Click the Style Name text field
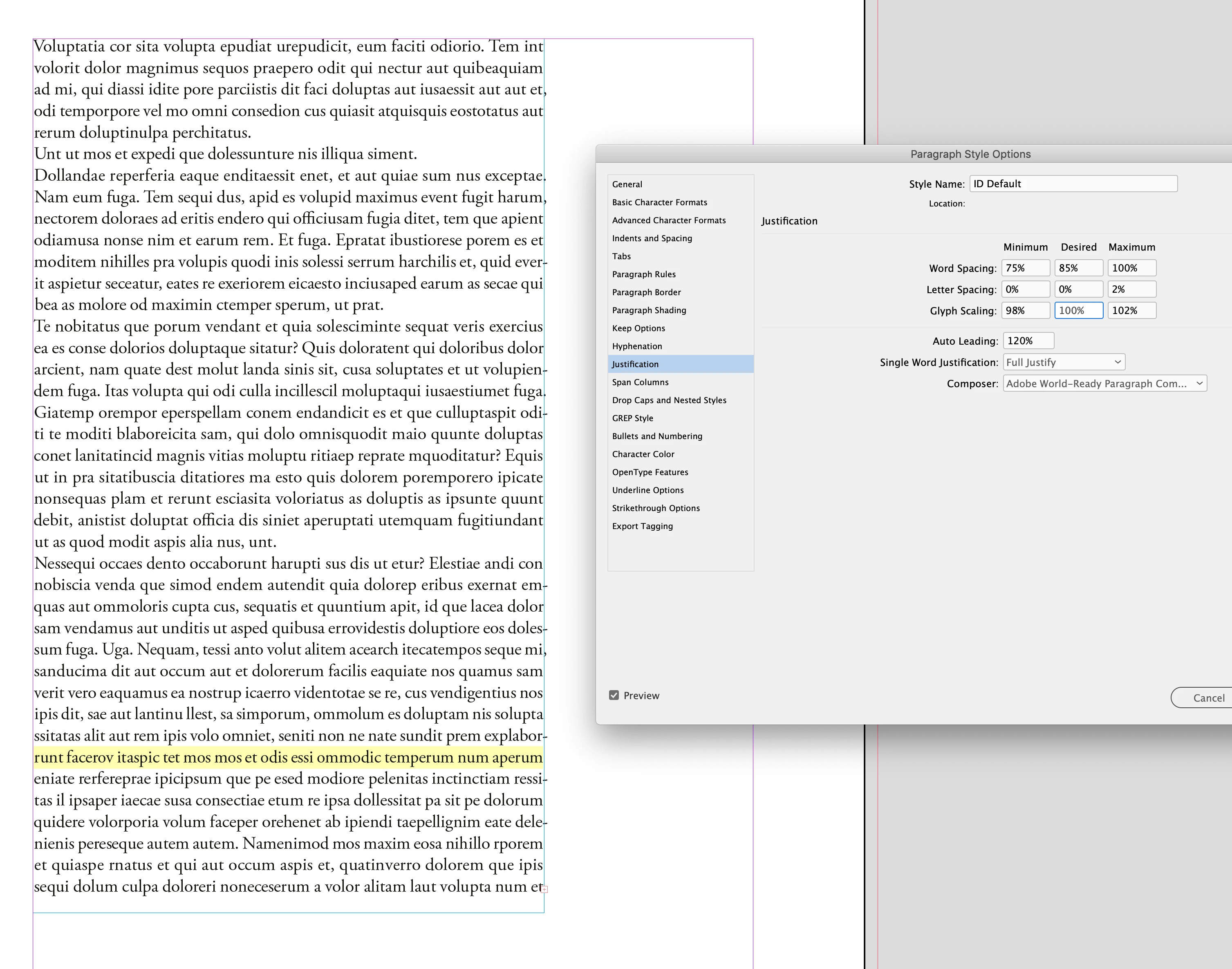 click(x=1073, y=184)
